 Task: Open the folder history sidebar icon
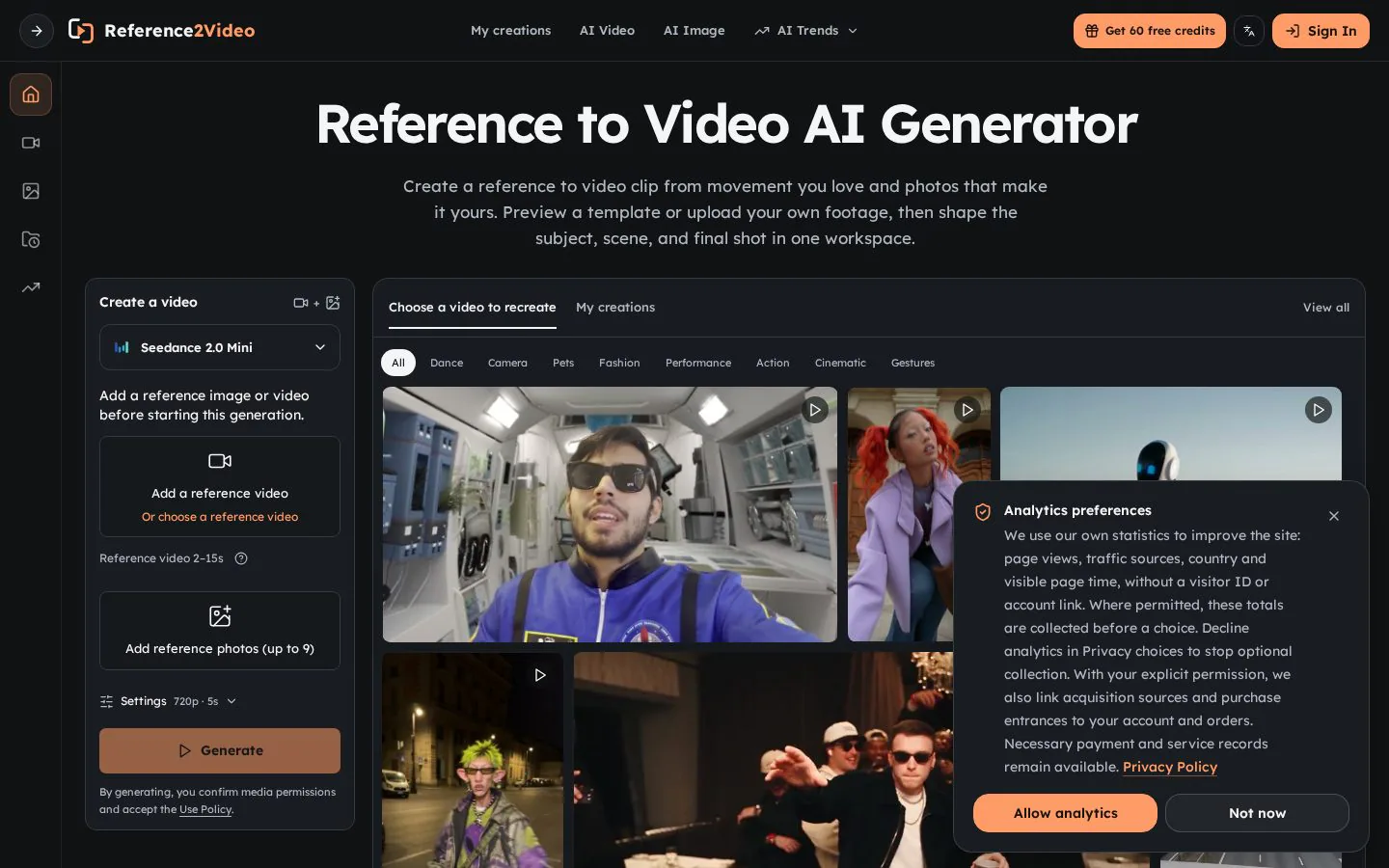[31, 239]
